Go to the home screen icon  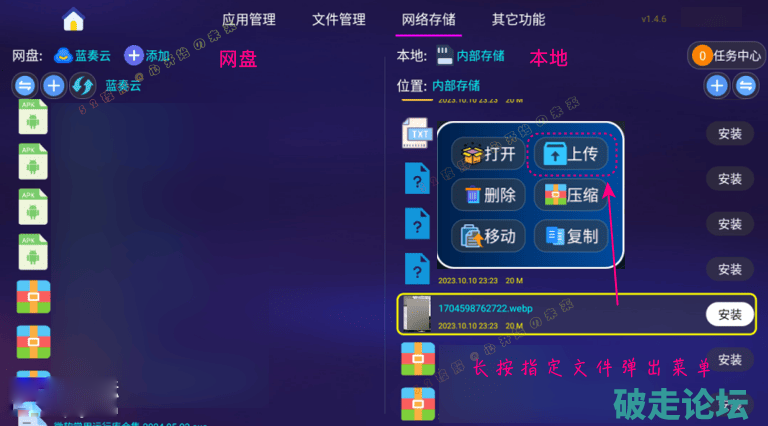[x=73, y=20]
